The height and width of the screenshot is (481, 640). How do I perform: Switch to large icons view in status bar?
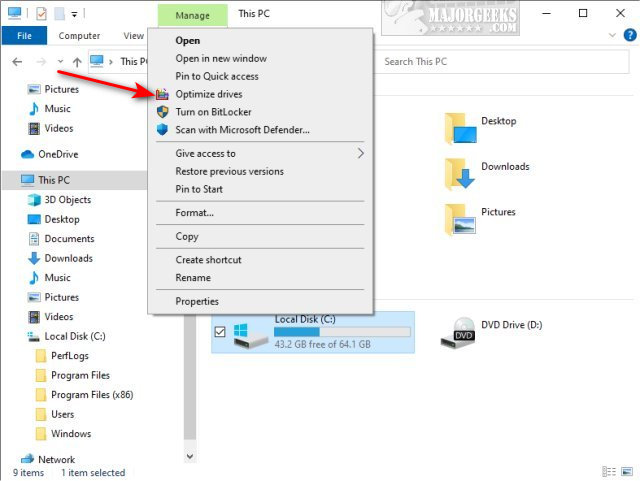(627, 472)
